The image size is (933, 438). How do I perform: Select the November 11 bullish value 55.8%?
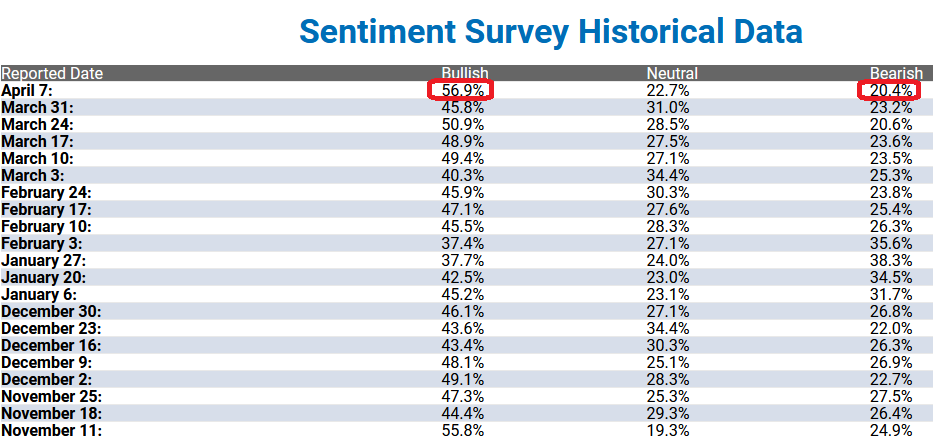click(x=462, y=430)
